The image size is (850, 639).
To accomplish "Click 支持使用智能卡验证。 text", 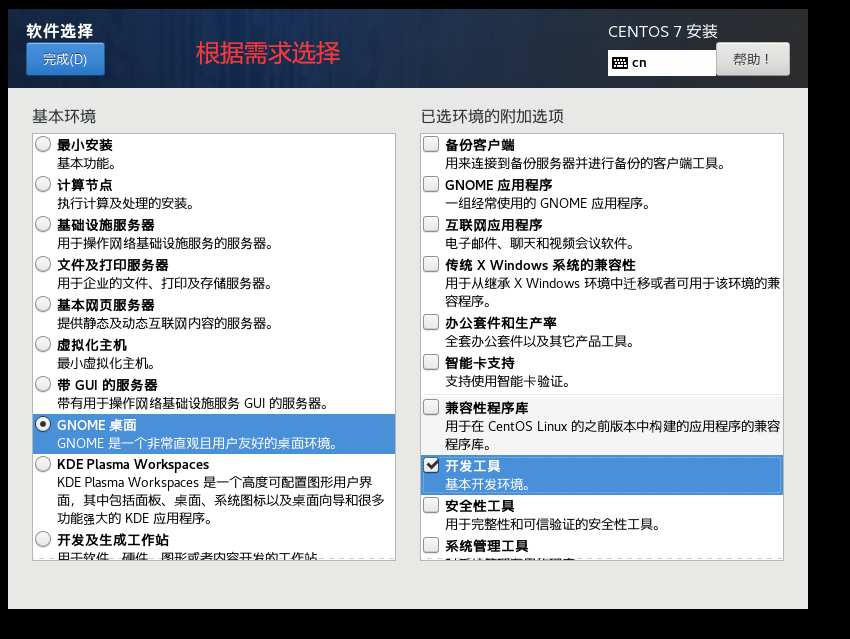I will pyautogui.click(x=507, y=382).
